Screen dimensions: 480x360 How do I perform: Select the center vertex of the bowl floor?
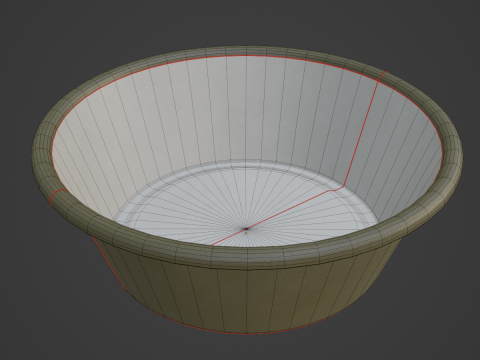(x=246, y=229)
